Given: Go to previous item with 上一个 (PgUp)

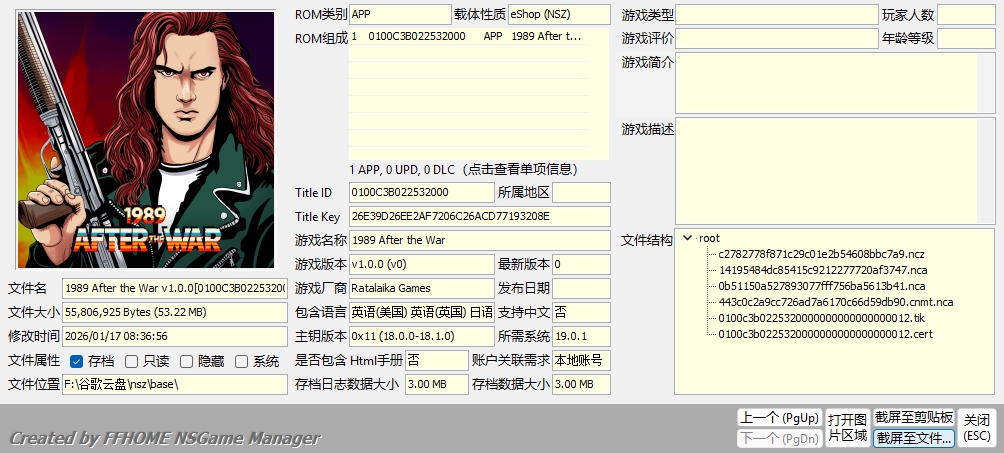Looking at the screenshot, I should click(x=778, y=417).
